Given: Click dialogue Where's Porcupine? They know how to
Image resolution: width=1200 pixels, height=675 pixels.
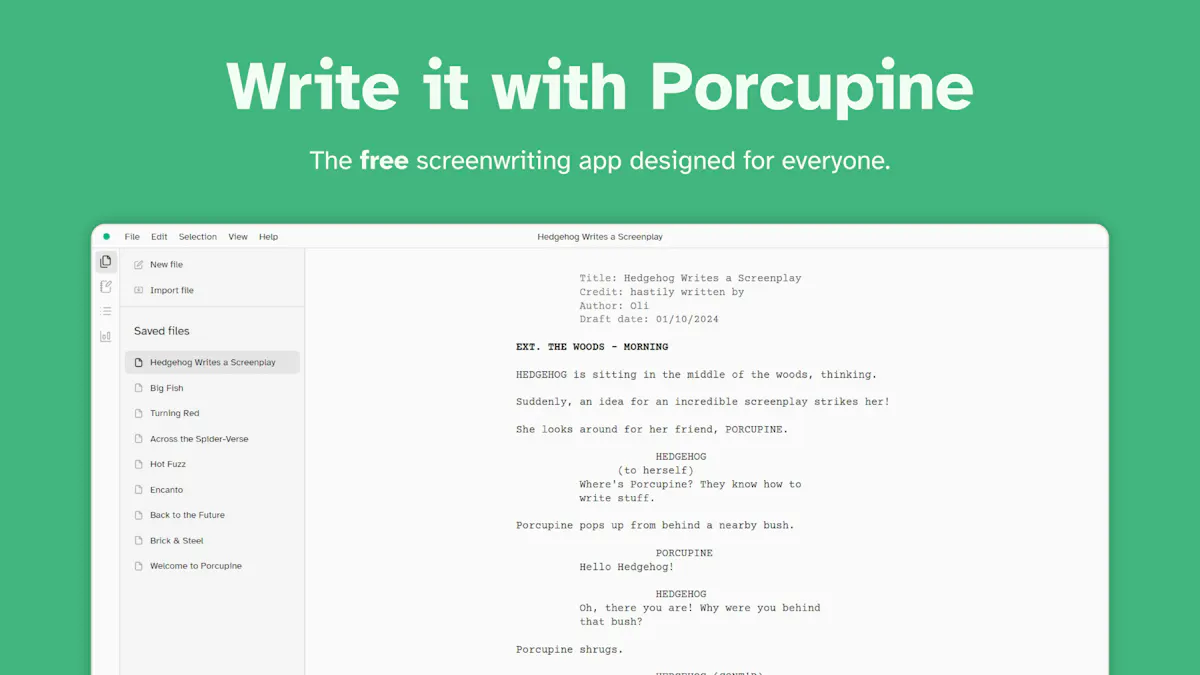Looking at the screenshot, I should [690, 484].
